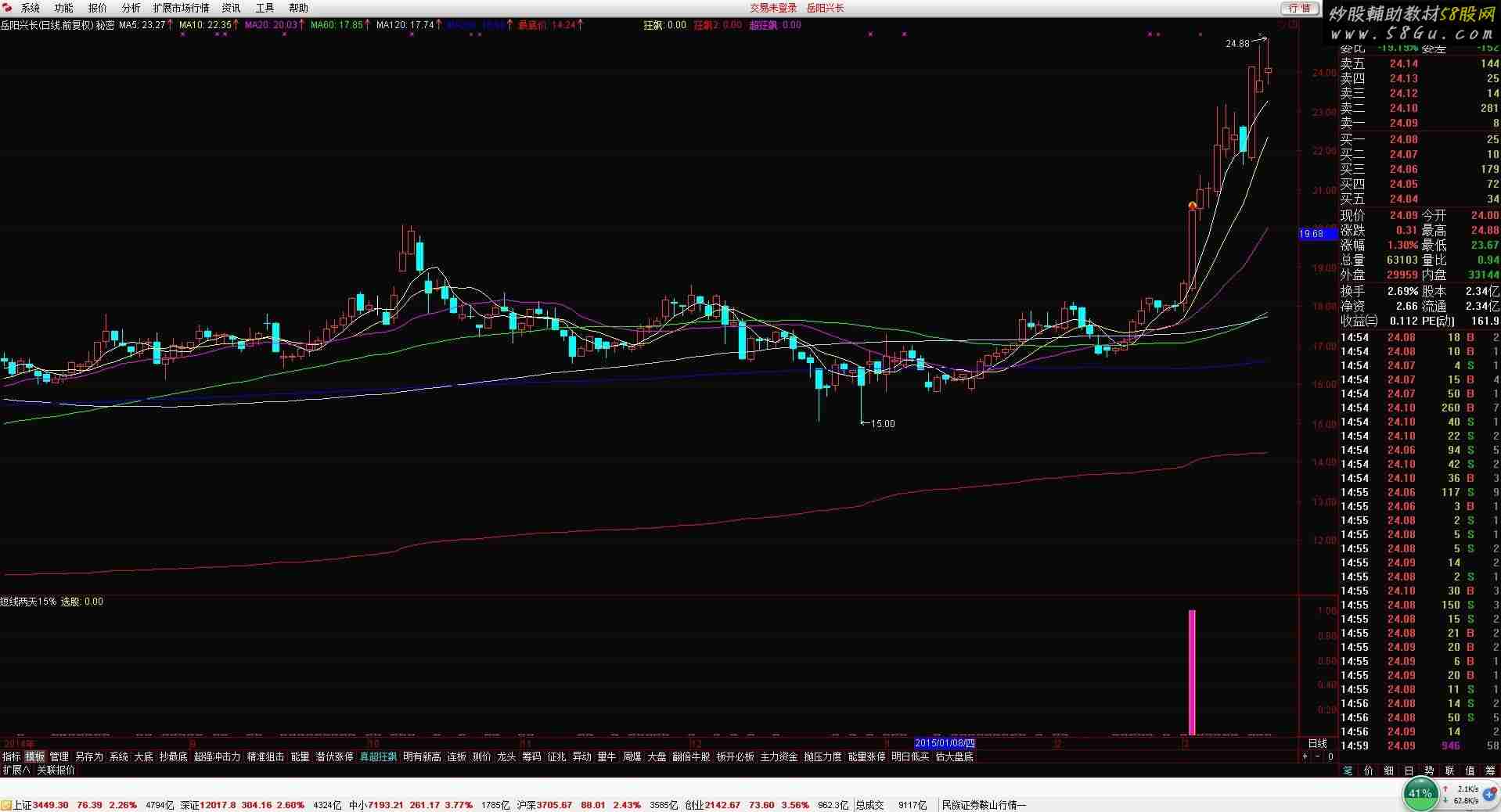
Task: Toggle the 行情 quote mode button
Action: 1299,8
